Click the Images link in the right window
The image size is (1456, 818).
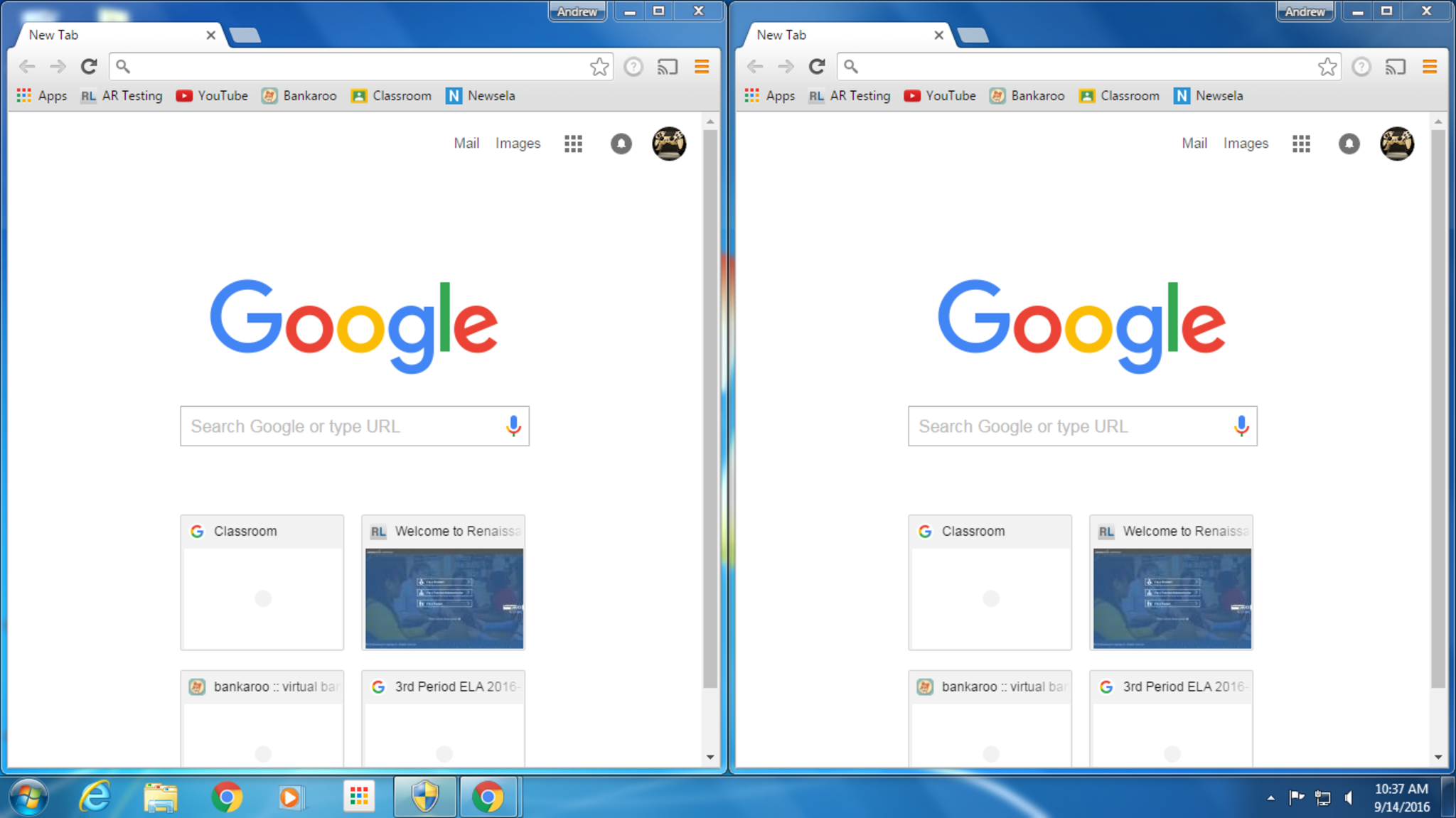(1246, 144)
